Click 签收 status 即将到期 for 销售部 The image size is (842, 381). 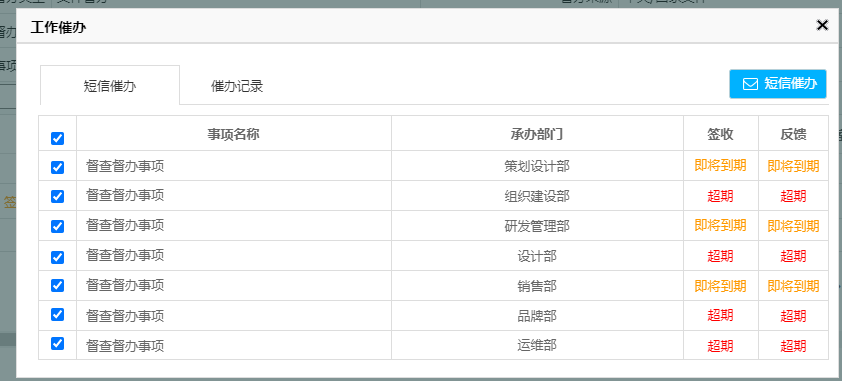[x=721, y=286]
